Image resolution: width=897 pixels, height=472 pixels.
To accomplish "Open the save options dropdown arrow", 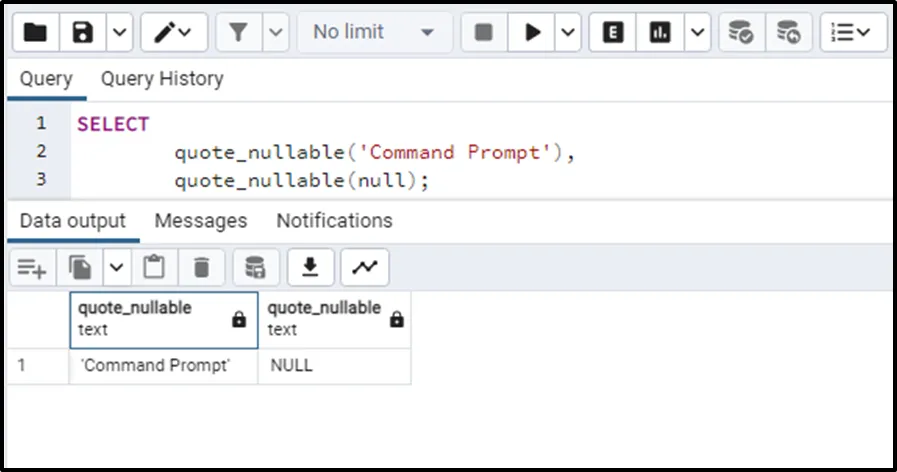I will pyautogui.click(x=119, y=33).
